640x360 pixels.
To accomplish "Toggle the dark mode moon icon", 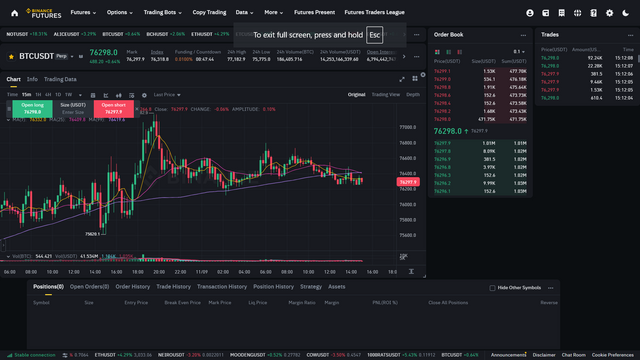I will [625, 13].
